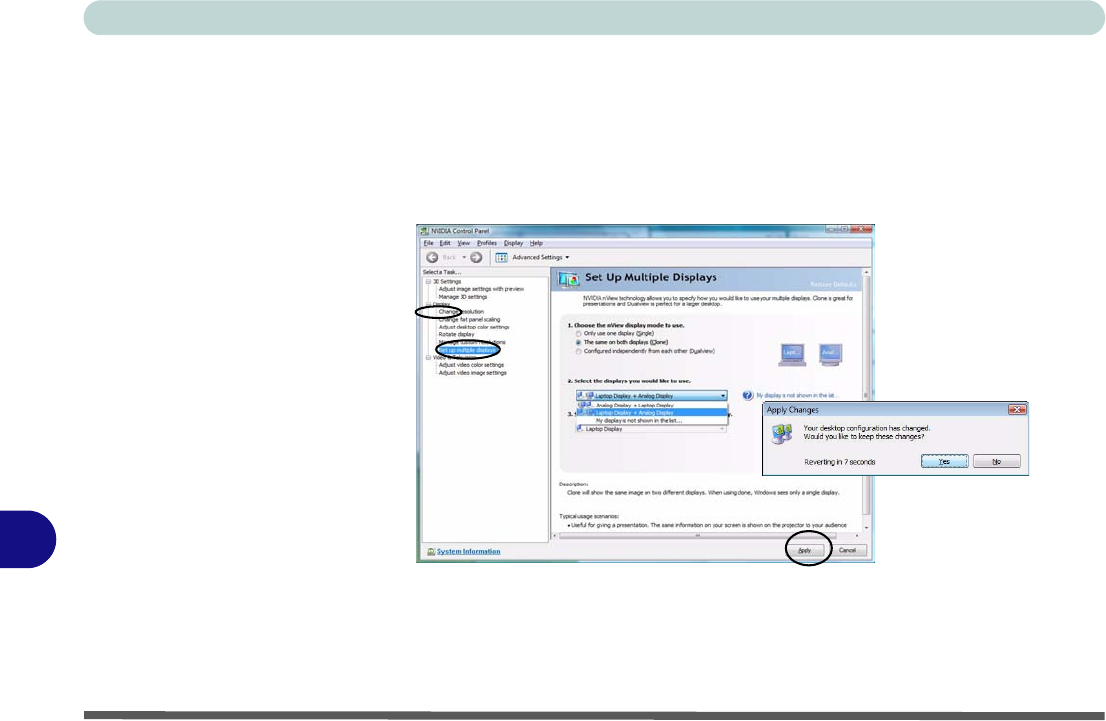
Task: Open 'Rotate display' task
Action: coord(456,334)
